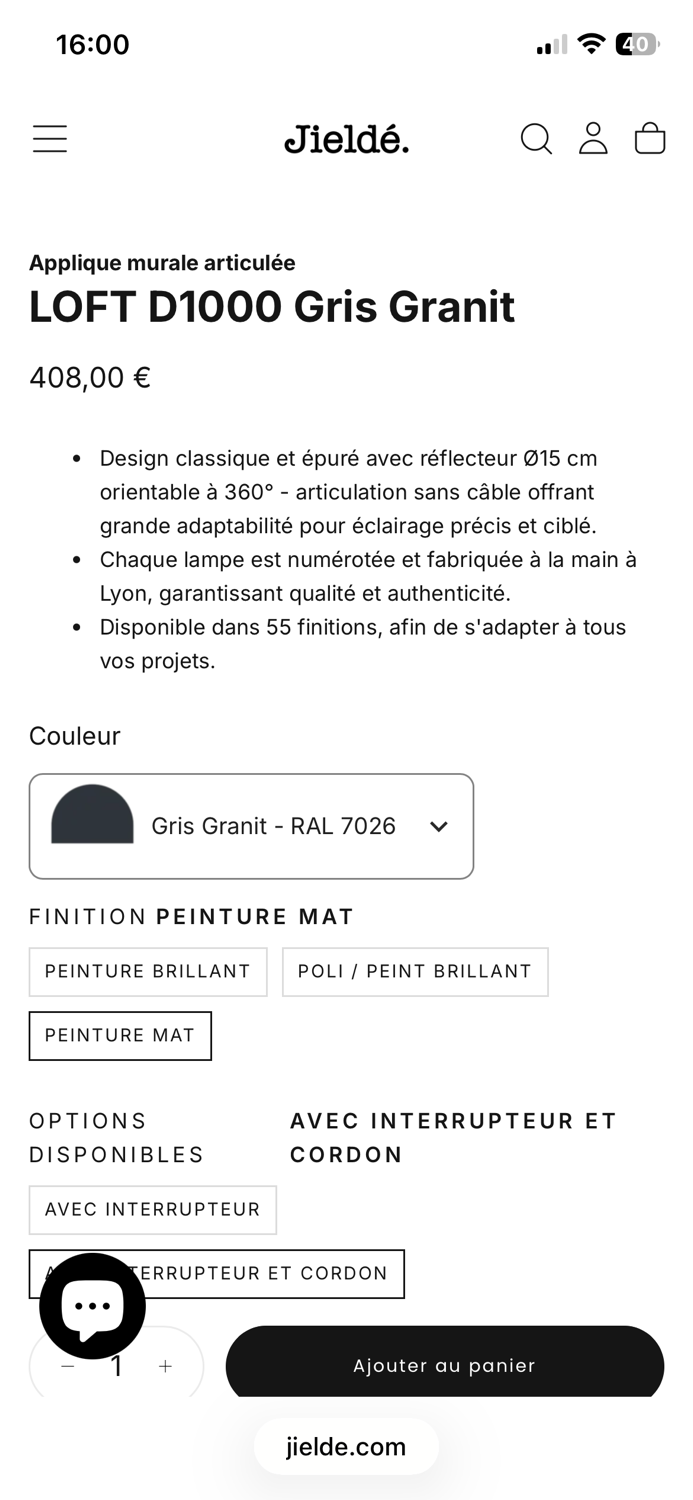Screen dimensions: 693x1500
Task: Open the user account icon
Action: pos(593,139)
